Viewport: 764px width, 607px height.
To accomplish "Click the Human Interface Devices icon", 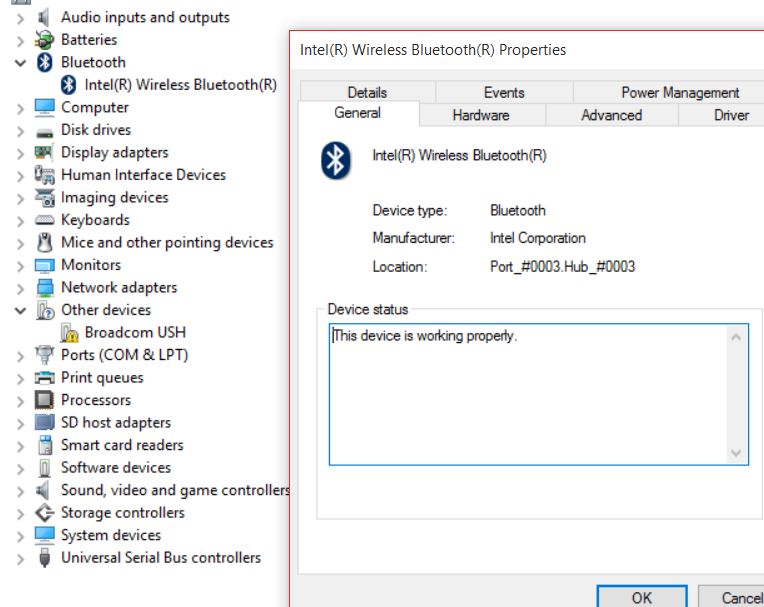I will pyautogui.click(x=44, y=175).
